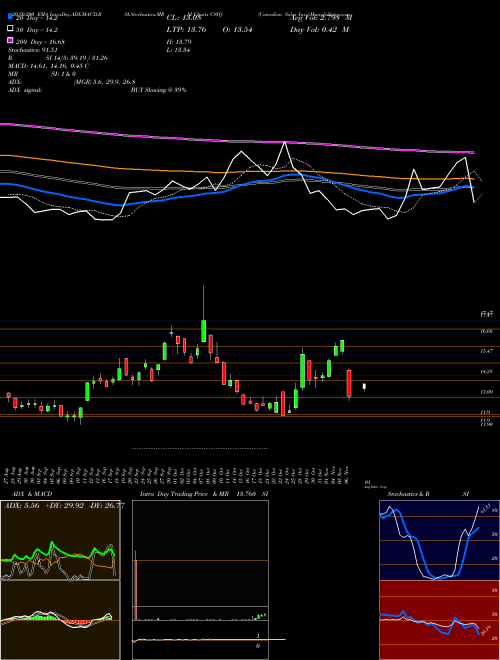The width and height of the screenshot is (500, 660).
Task: Click the MACD: 14.61, 14.16, 0.45 line
Action: click(48, 66)
